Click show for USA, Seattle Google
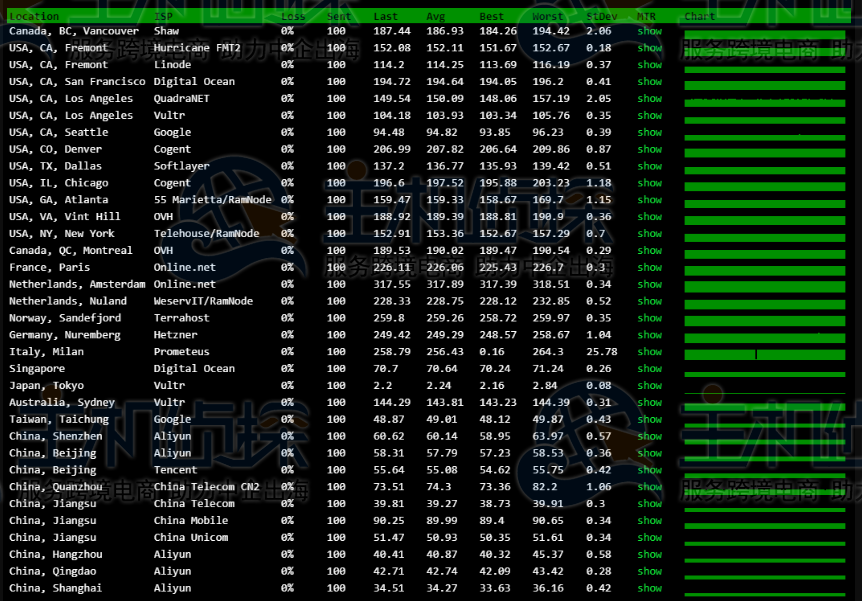Screen dimensions: 862x601 point(650,132)
